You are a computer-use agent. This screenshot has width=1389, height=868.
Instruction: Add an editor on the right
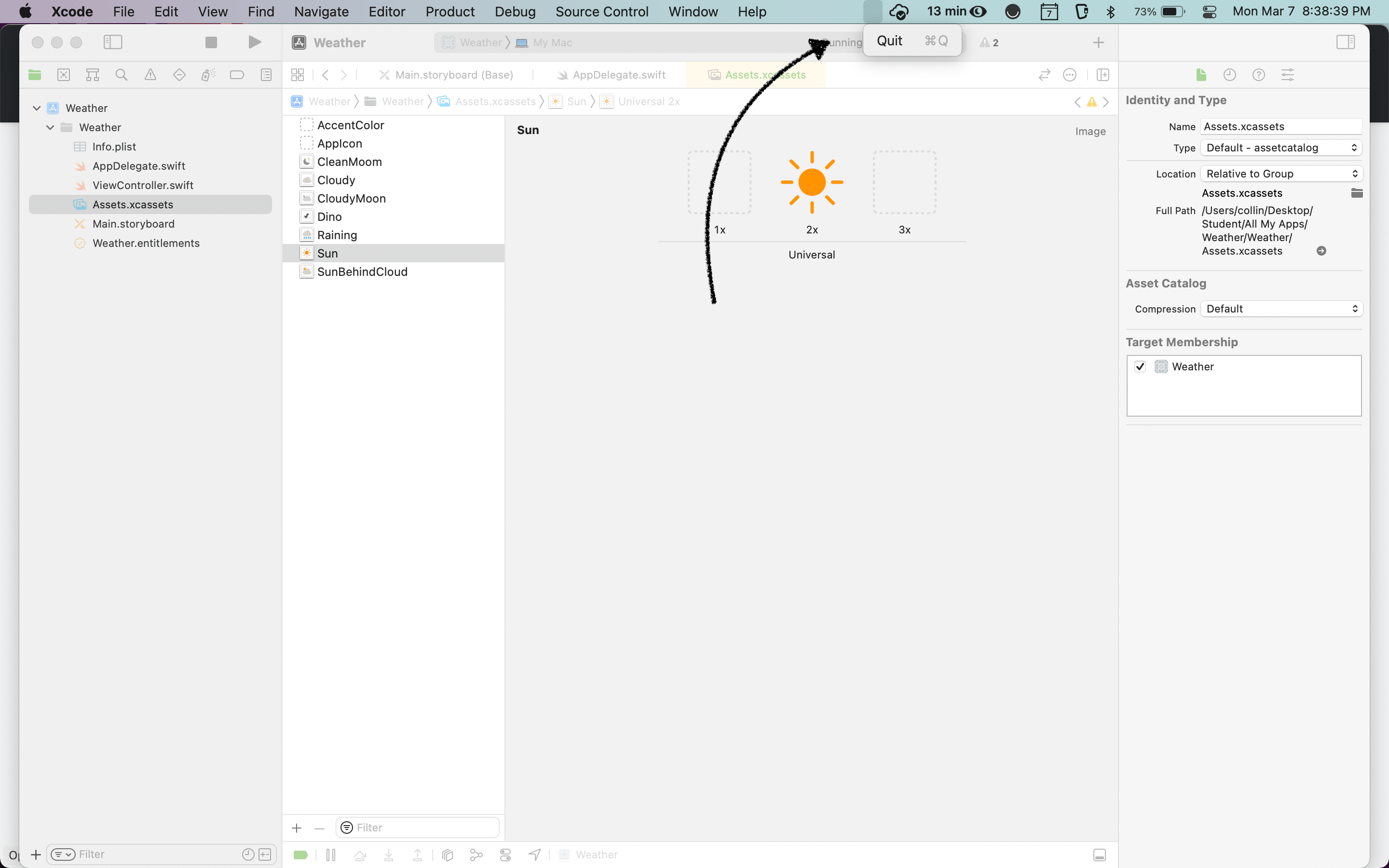[1103, 75]
